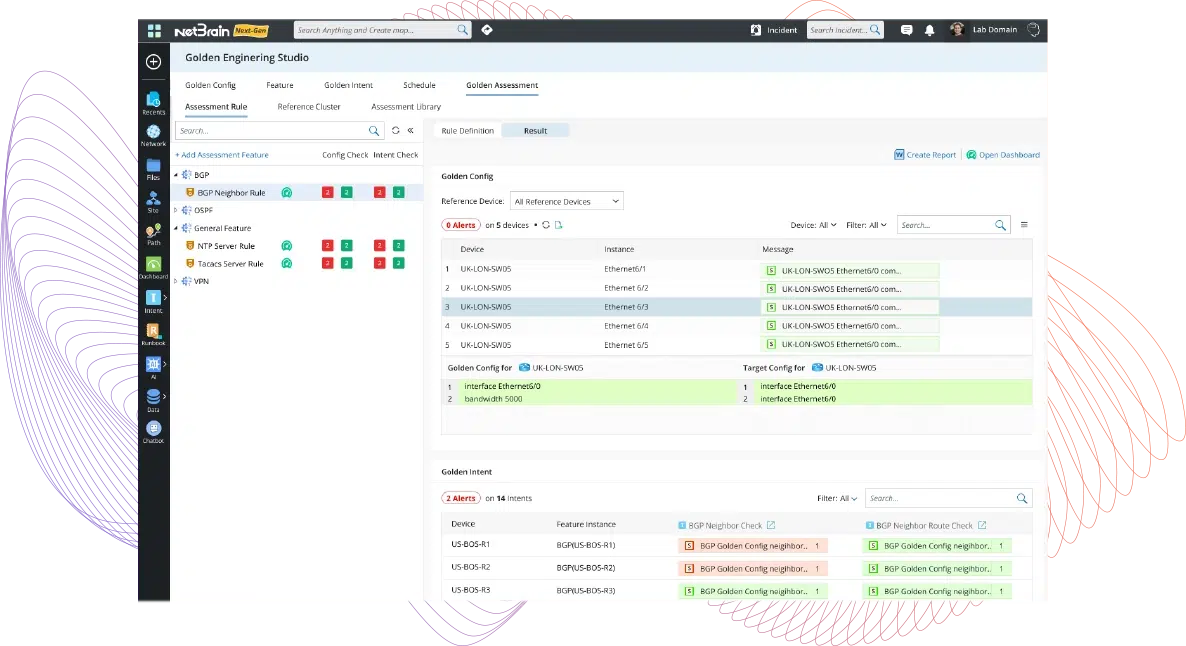This screenshot has width=1186, height=646.
Task: Open Runbook in the sidebar
Action: 154,334
